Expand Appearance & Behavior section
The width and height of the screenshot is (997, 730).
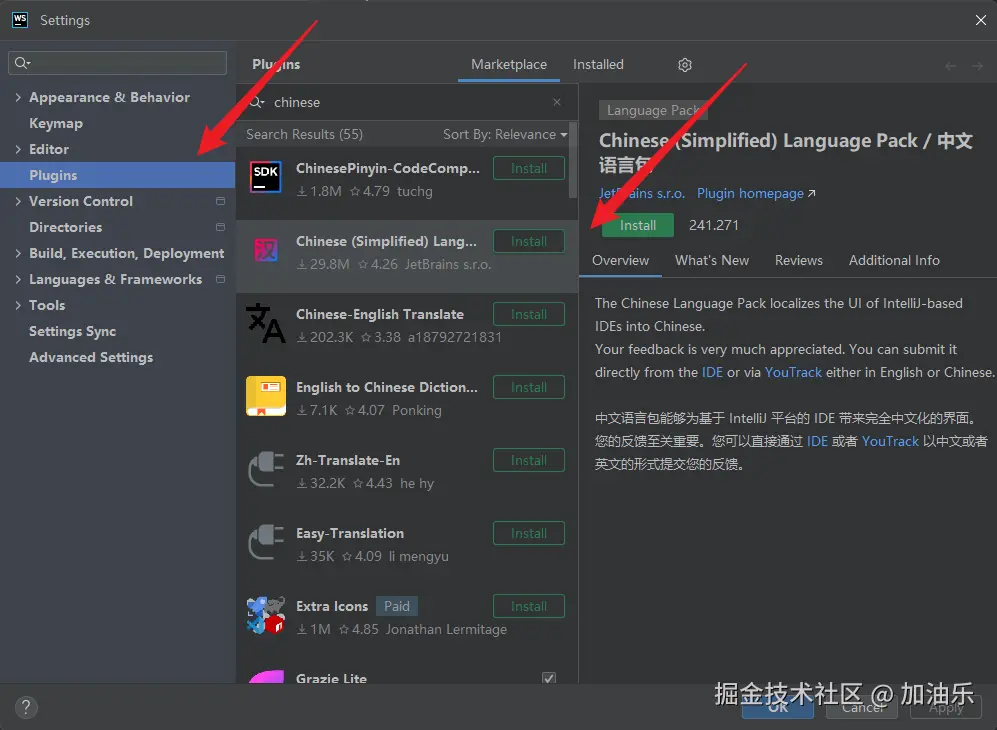pyautogui.click(x=18, y=97)
